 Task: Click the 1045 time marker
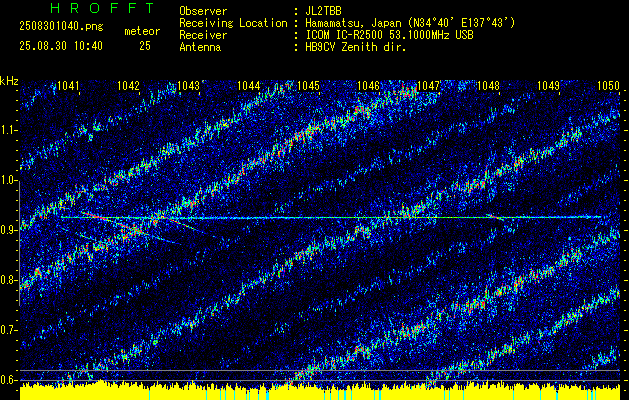(x=308, y=85)
